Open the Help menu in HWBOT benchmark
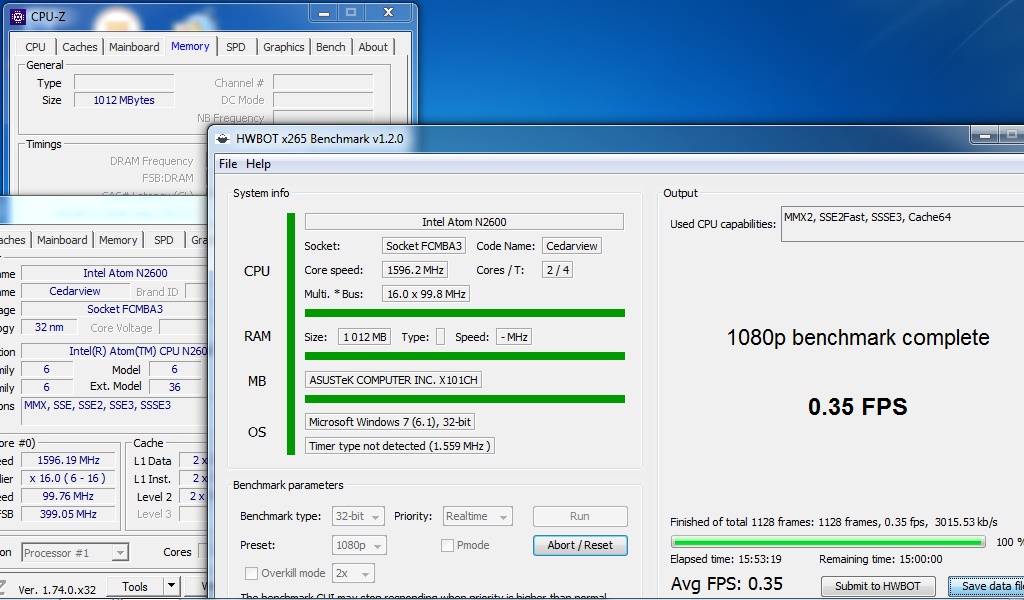1024x600 pixels. click(x=258, y=164)
